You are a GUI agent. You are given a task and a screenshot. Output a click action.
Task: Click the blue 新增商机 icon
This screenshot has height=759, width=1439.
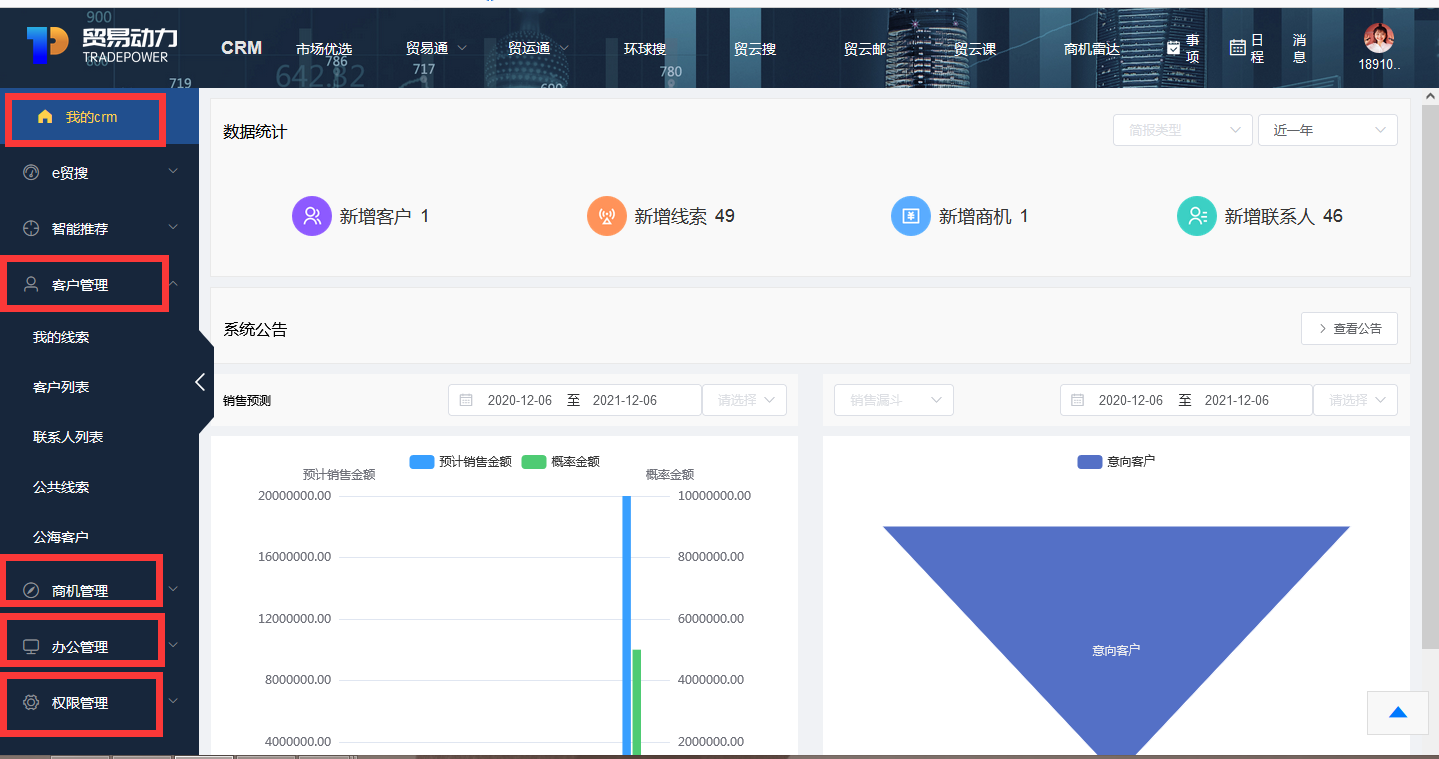click(910, 216)
